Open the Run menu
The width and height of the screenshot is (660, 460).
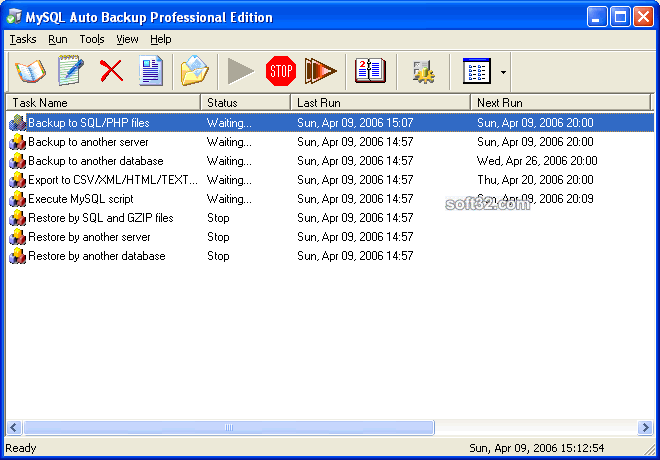tap(58, 39)
